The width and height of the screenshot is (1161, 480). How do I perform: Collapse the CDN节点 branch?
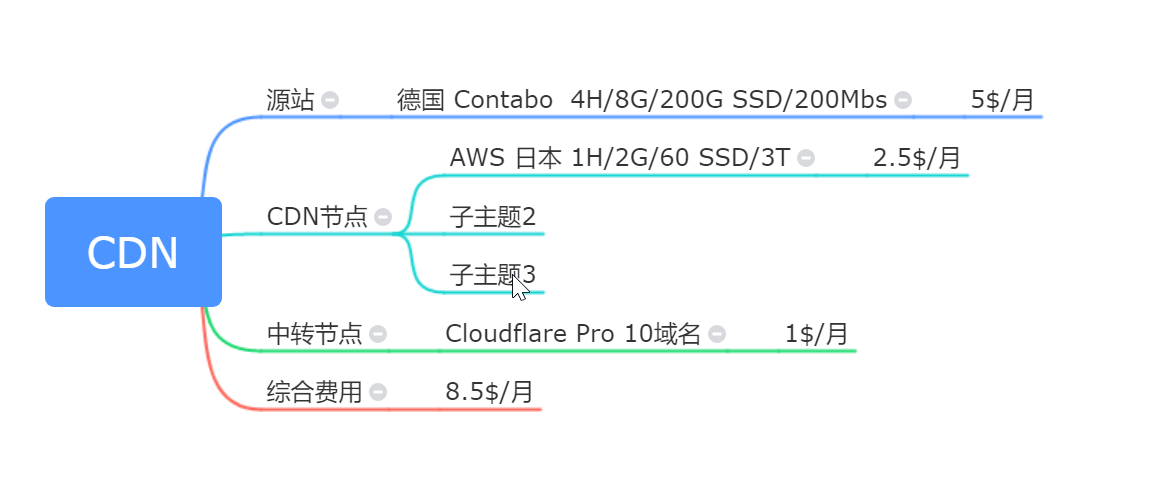pyautogui.click(x=383, y=217)
